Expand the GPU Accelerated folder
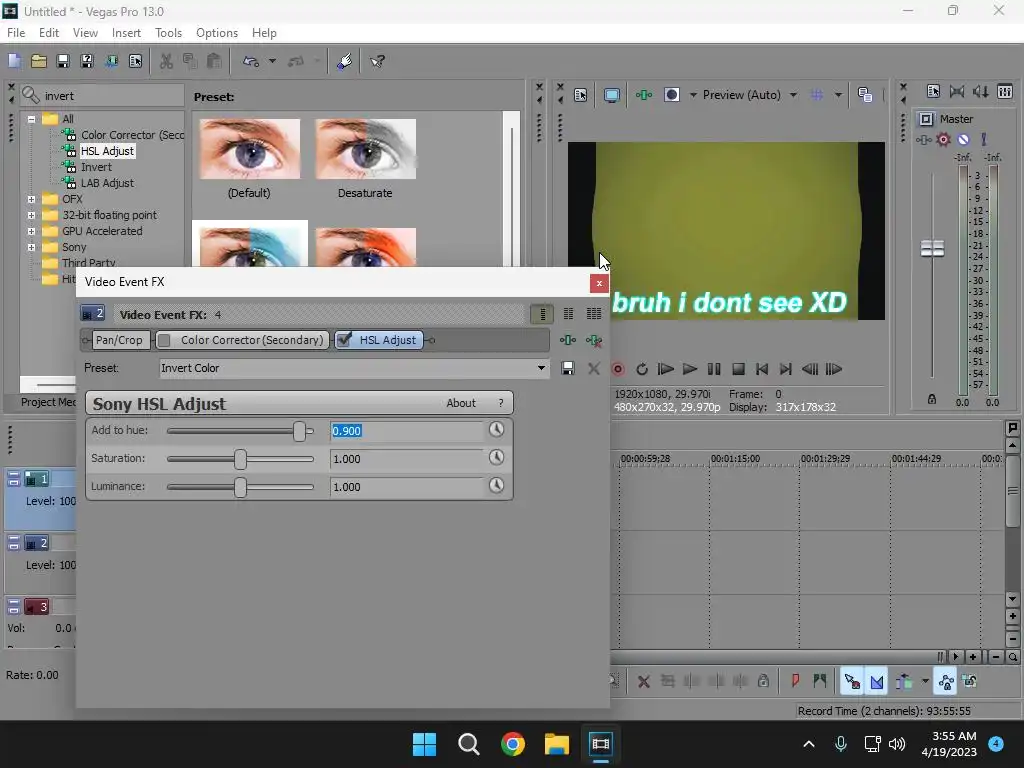1024x768 pixels. (31, 231)
